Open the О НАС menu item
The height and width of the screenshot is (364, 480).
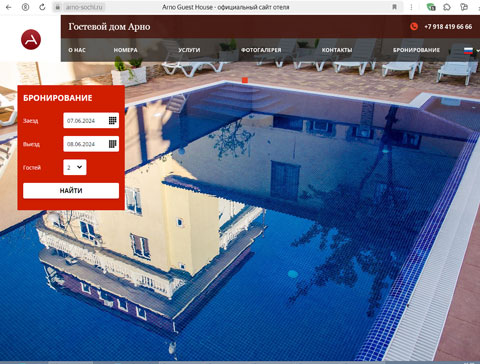click(77, 50)
